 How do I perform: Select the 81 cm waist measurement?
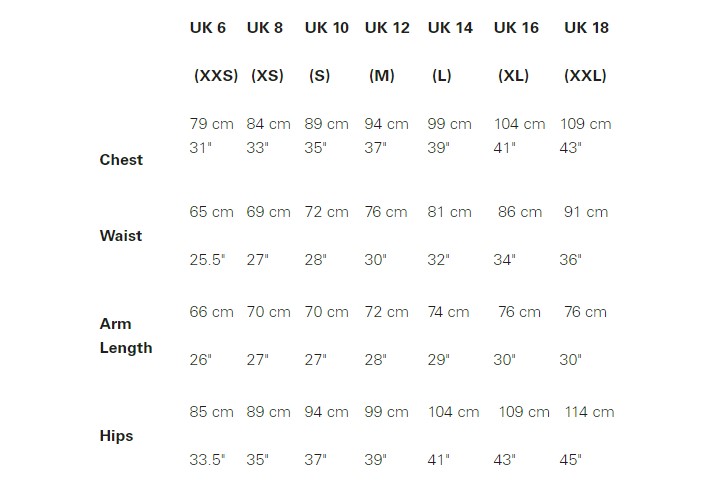click(449, 212)
